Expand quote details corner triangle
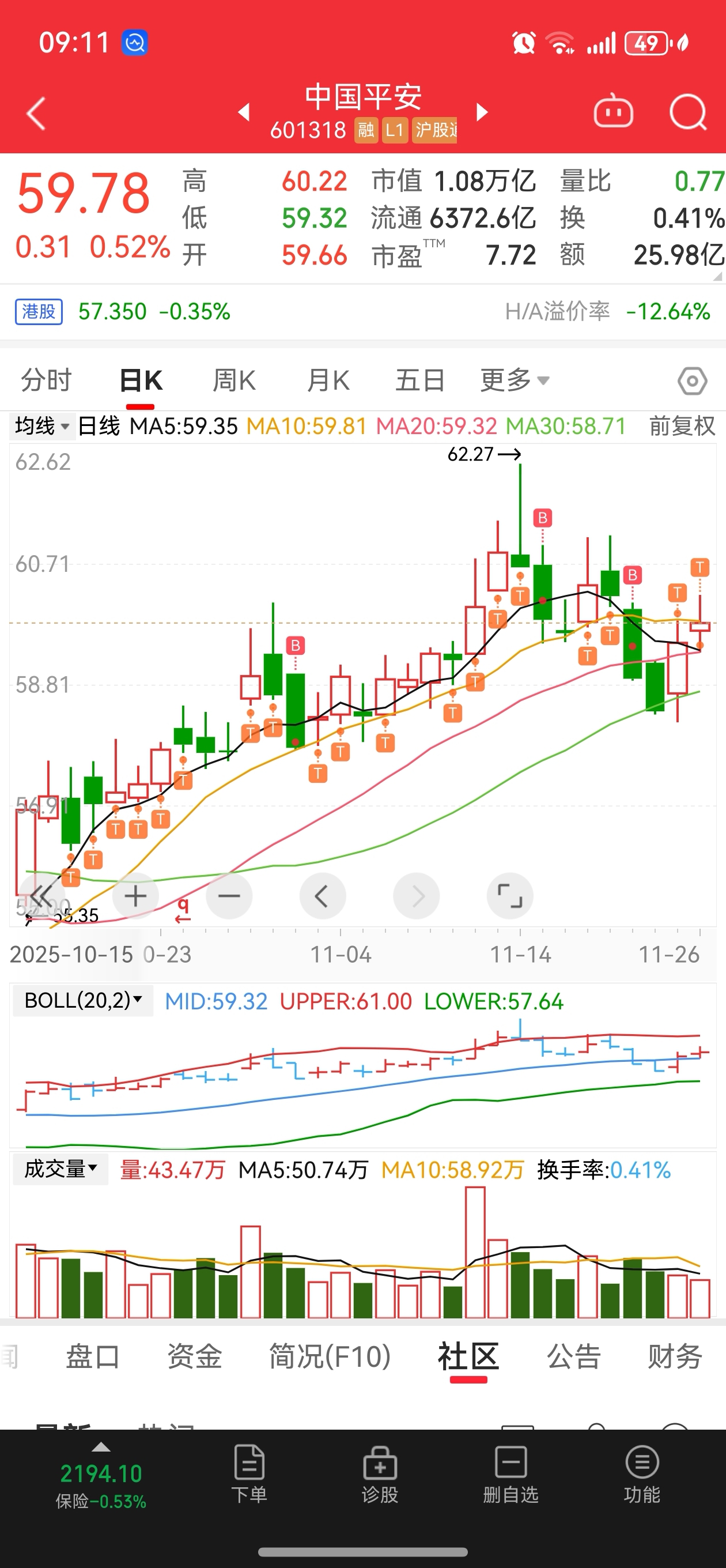 717,276
